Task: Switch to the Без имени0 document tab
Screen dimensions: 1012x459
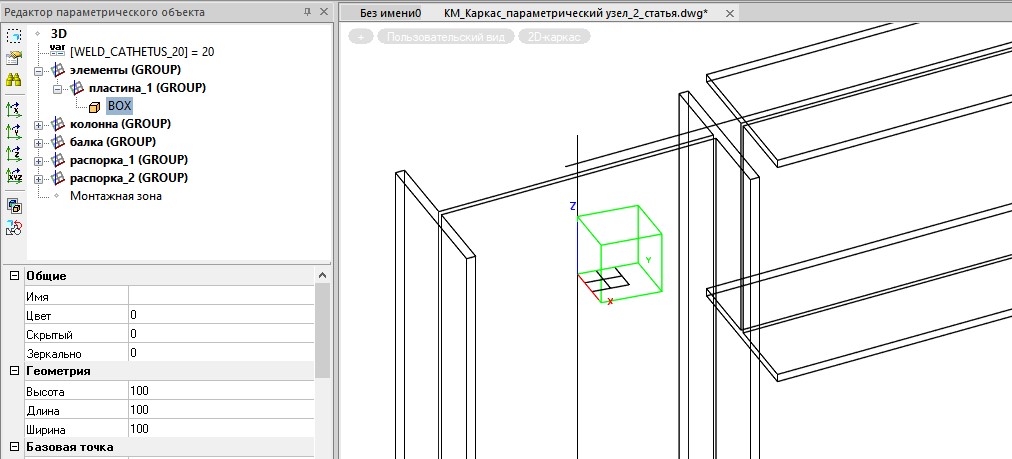Action: pos(390,13)
